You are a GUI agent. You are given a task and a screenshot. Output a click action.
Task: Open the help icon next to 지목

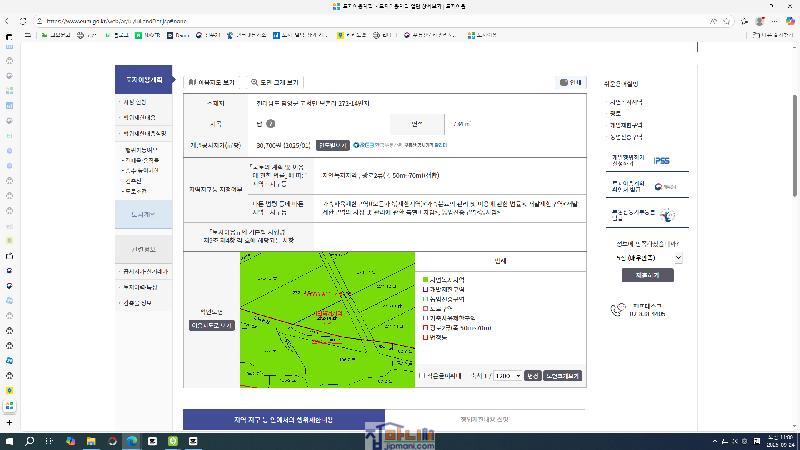(x=271, y=124)
